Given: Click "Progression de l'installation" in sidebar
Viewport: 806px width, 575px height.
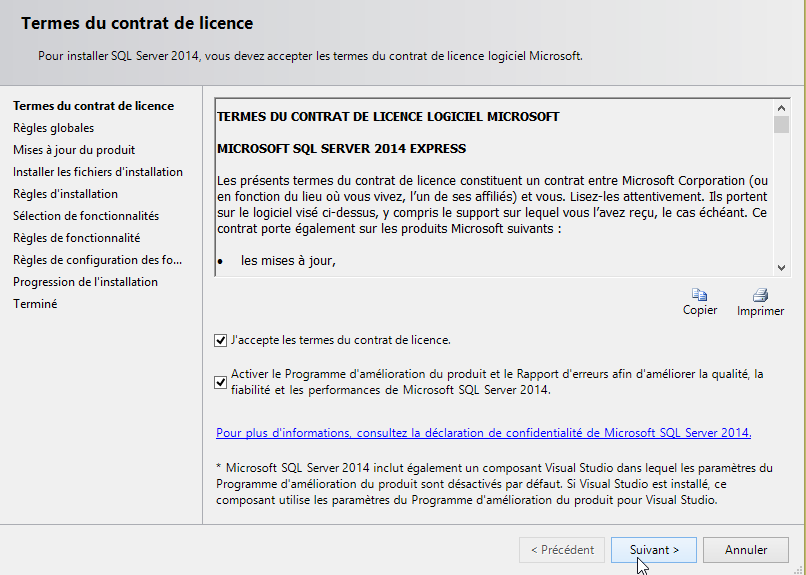Looking at the screenshot, I should point(85,282).
